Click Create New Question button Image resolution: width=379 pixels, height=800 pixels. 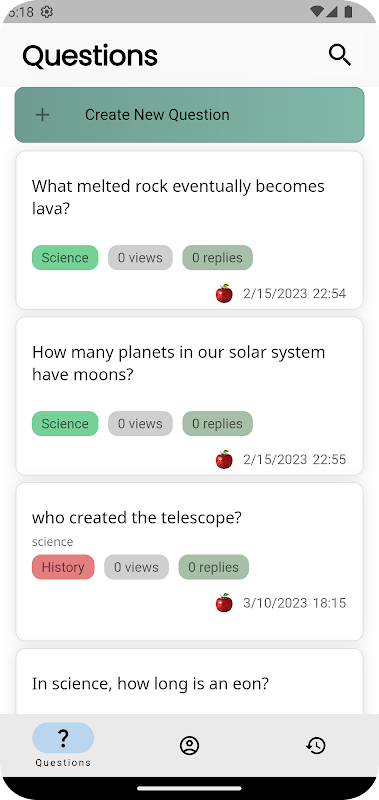tap(189, 115)
